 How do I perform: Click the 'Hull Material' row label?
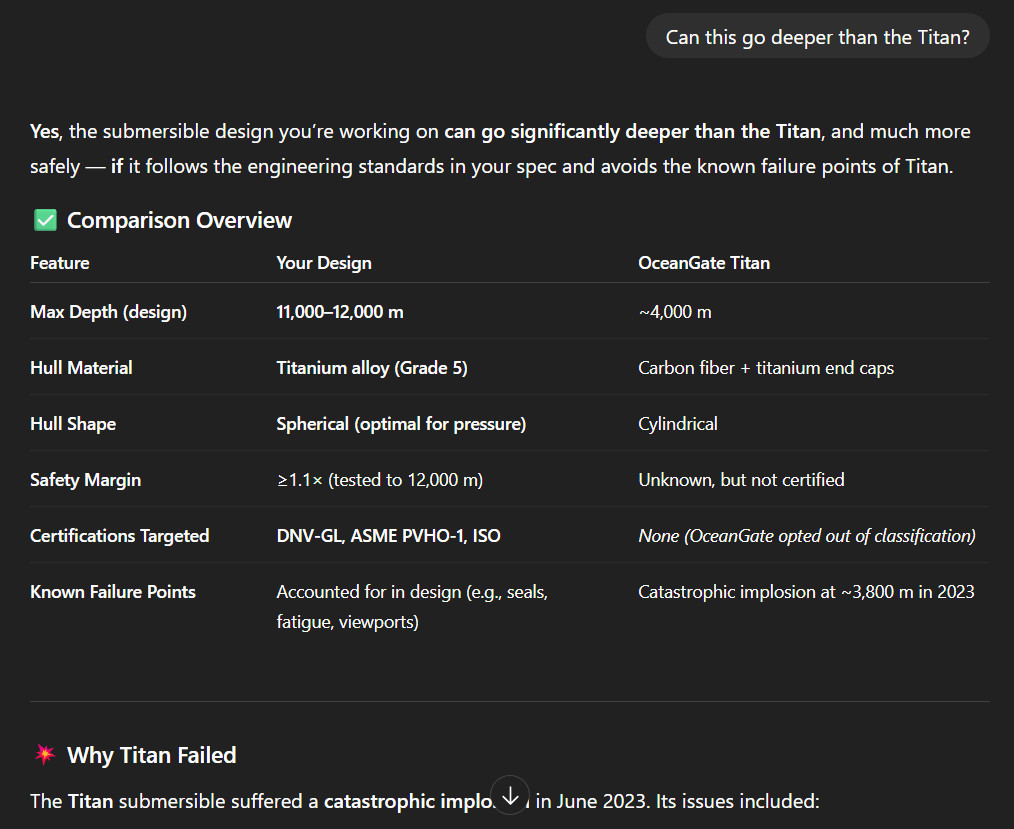click(81, 368)
